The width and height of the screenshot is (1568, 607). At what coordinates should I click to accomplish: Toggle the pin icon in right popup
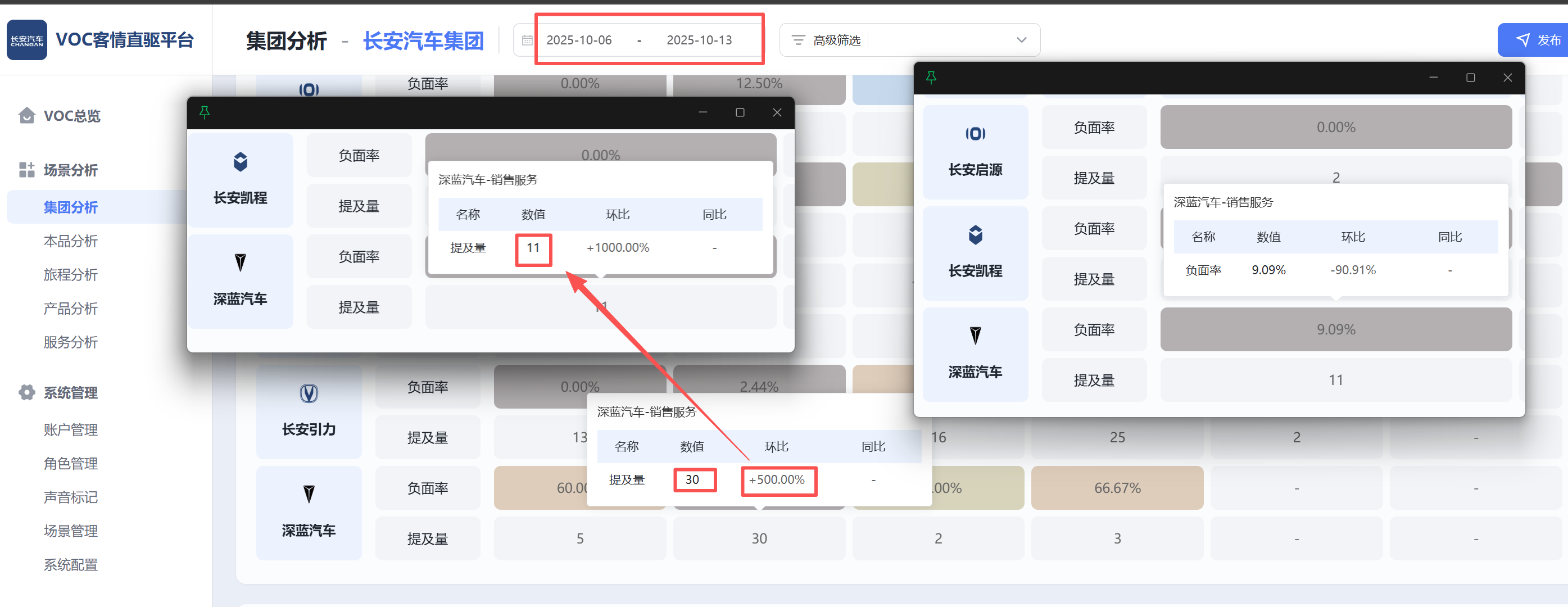point(931,78)
